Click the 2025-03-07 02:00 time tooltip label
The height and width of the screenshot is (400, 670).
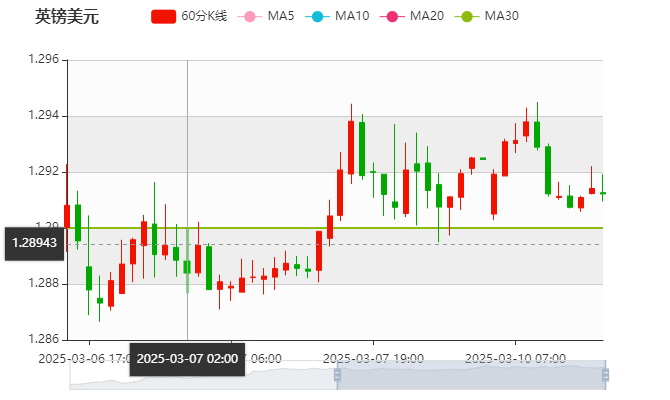(187, 358)
